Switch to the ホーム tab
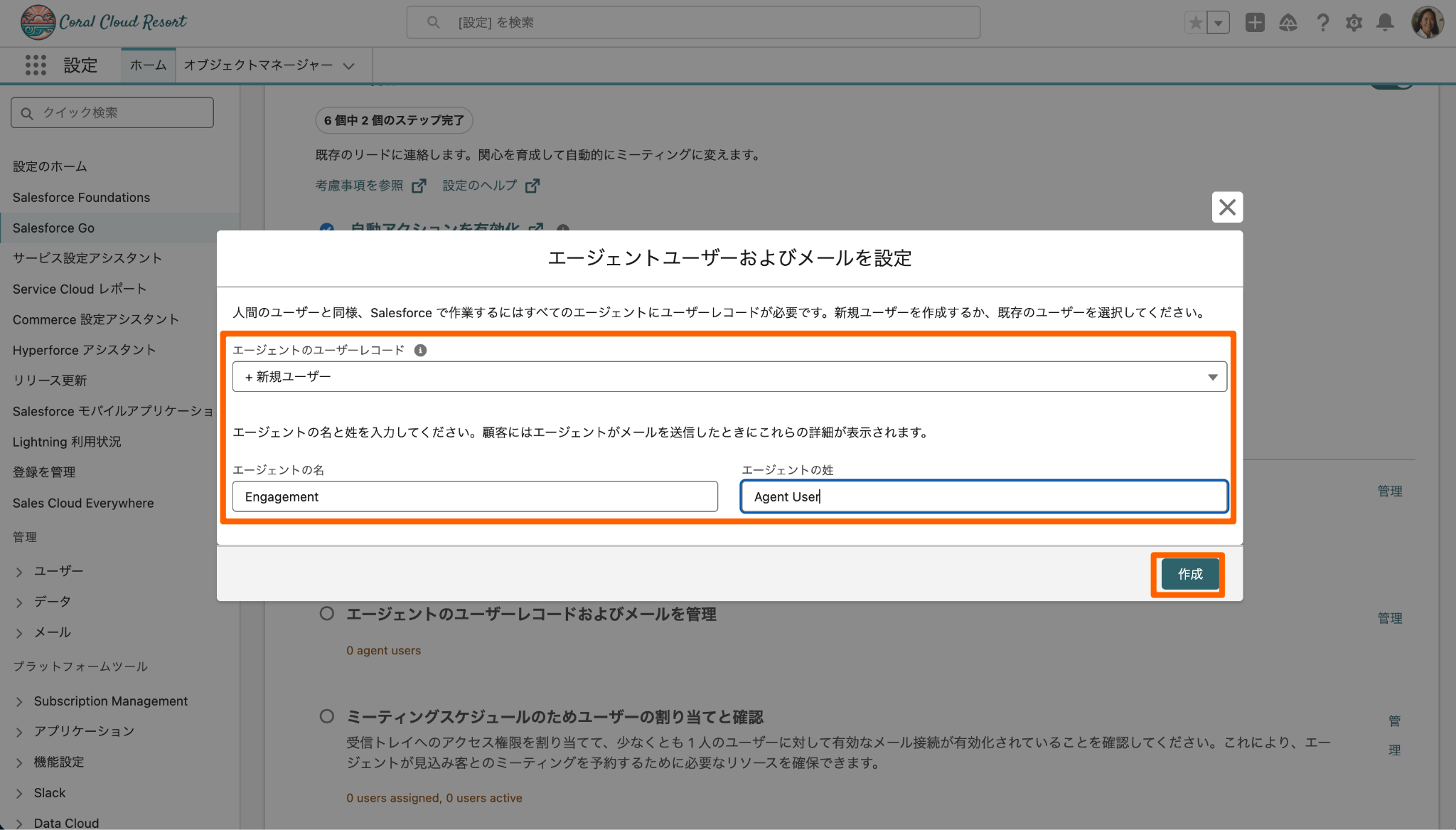 tap(148, 65)
